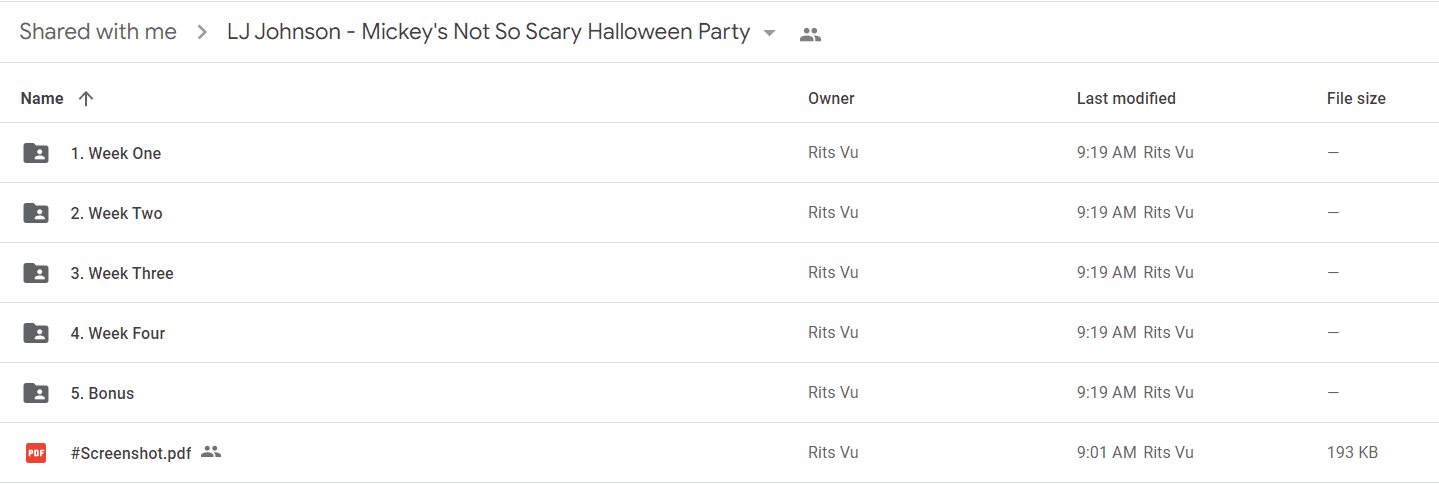This screenshot has height=484, width=1439.
Task: Click the shared folder icon for Week Two
Action: coord(36,213)
